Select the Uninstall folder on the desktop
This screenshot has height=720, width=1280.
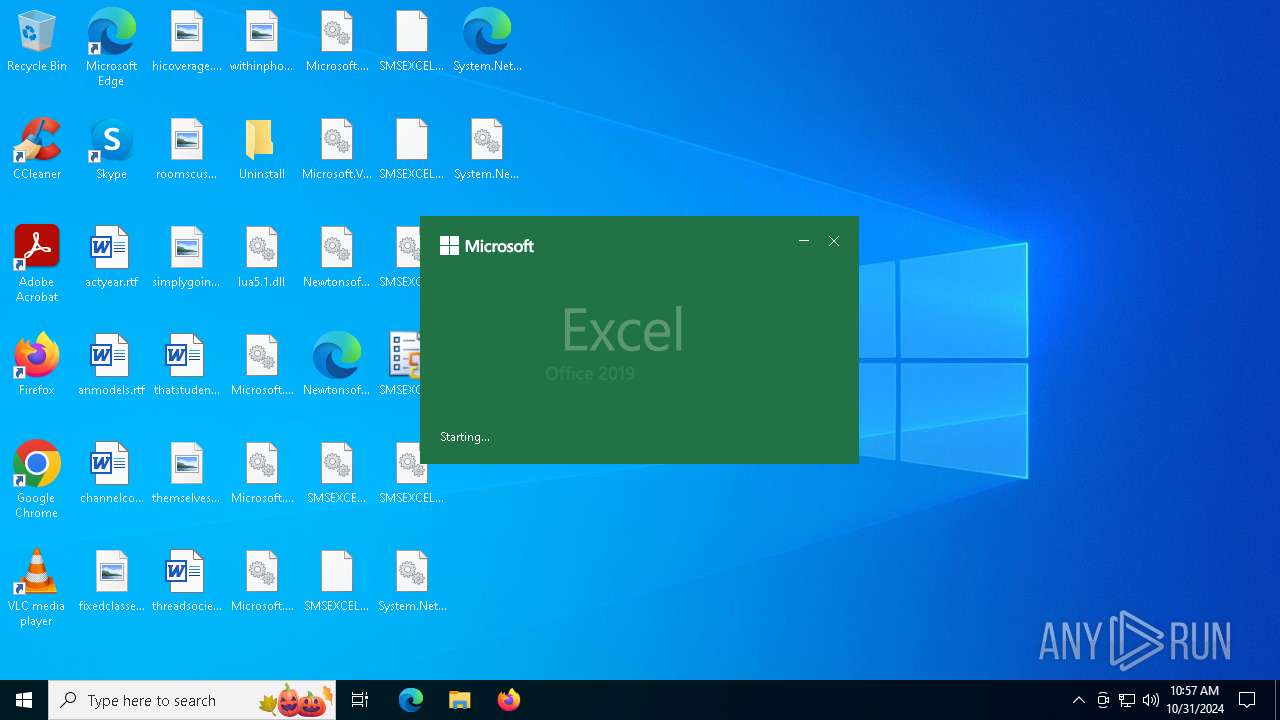click(x=261, y=150)
